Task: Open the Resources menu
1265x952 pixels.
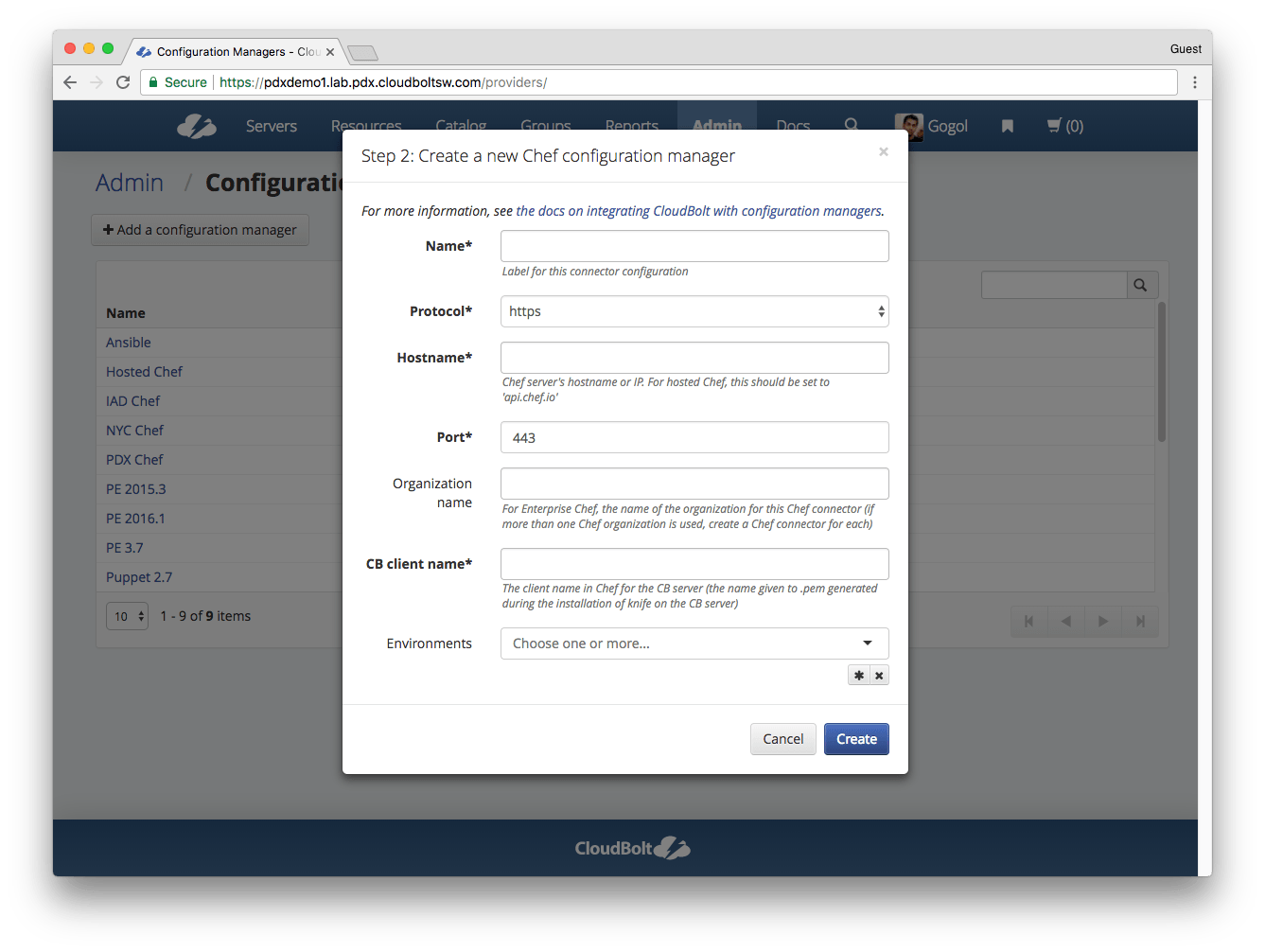Action: [366, 126]
